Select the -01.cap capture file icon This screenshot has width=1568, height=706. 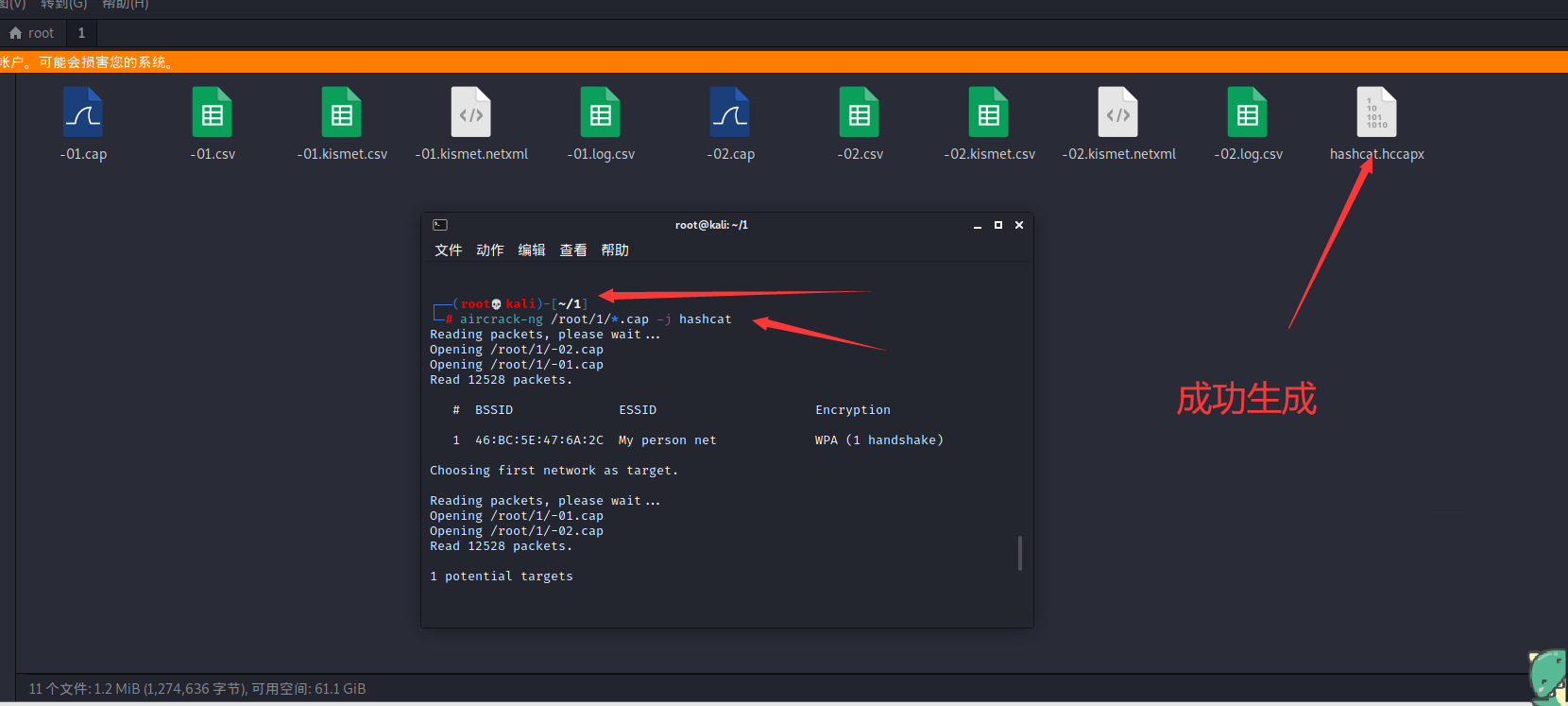pyautogui.click(x=83, y=112)
